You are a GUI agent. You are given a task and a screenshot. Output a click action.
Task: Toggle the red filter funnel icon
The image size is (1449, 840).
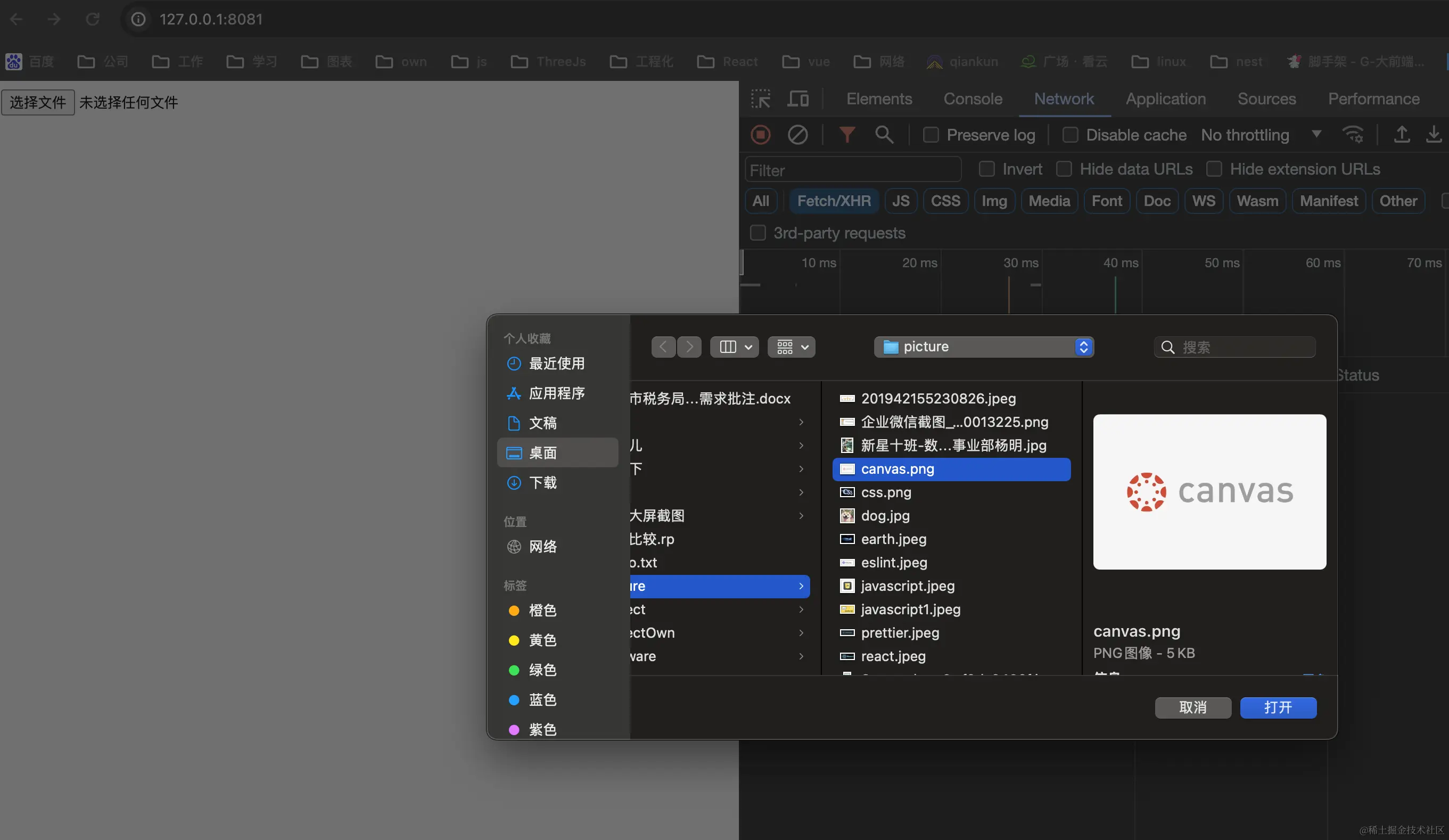tap(846, 135)
